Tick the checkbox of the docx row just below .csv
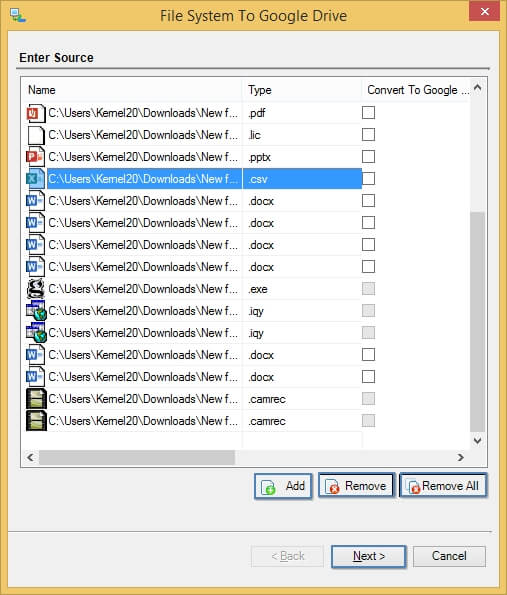The height and width of the screenshot is (595, 507). click(x=368, y=201)
